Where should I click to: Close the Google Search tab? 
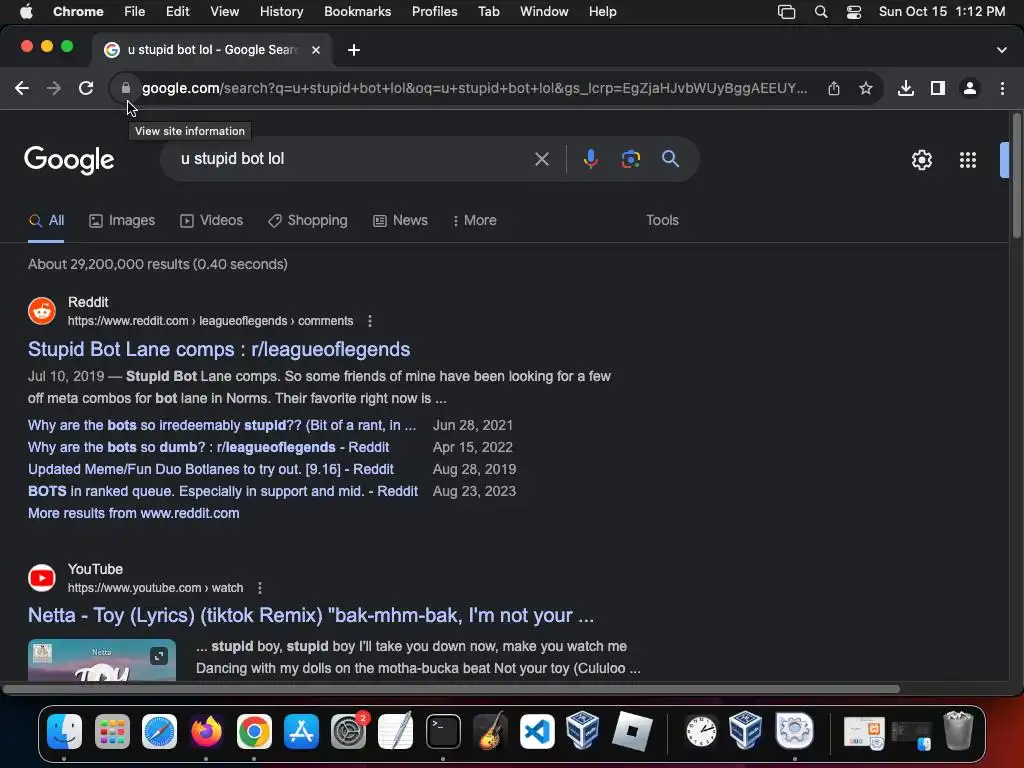point(316,50)
